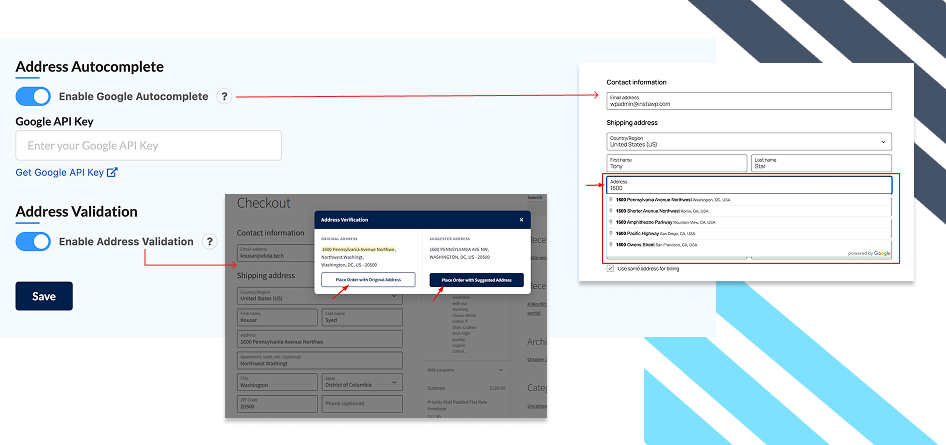Toggle the Enable Google Autocomplete switch
This screenshot has width=946, height=445.
click(x=33, y=96)
